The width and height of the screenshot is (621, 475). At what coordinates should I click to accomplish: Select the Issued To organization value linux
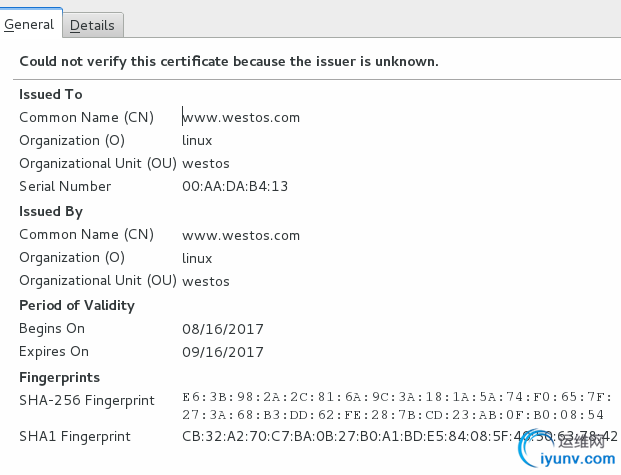pos(197,141)
